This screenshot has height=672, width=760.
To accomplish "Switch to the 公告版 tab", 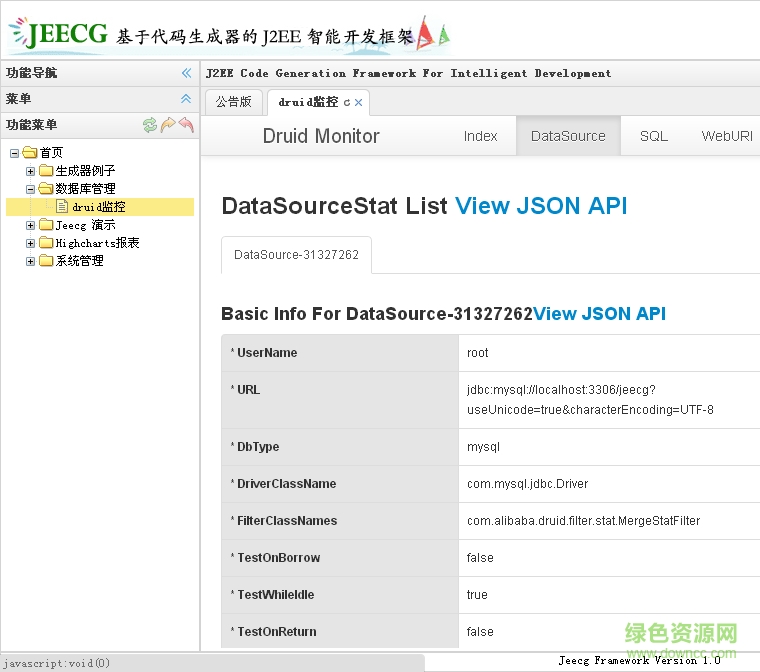I will 234,102.
